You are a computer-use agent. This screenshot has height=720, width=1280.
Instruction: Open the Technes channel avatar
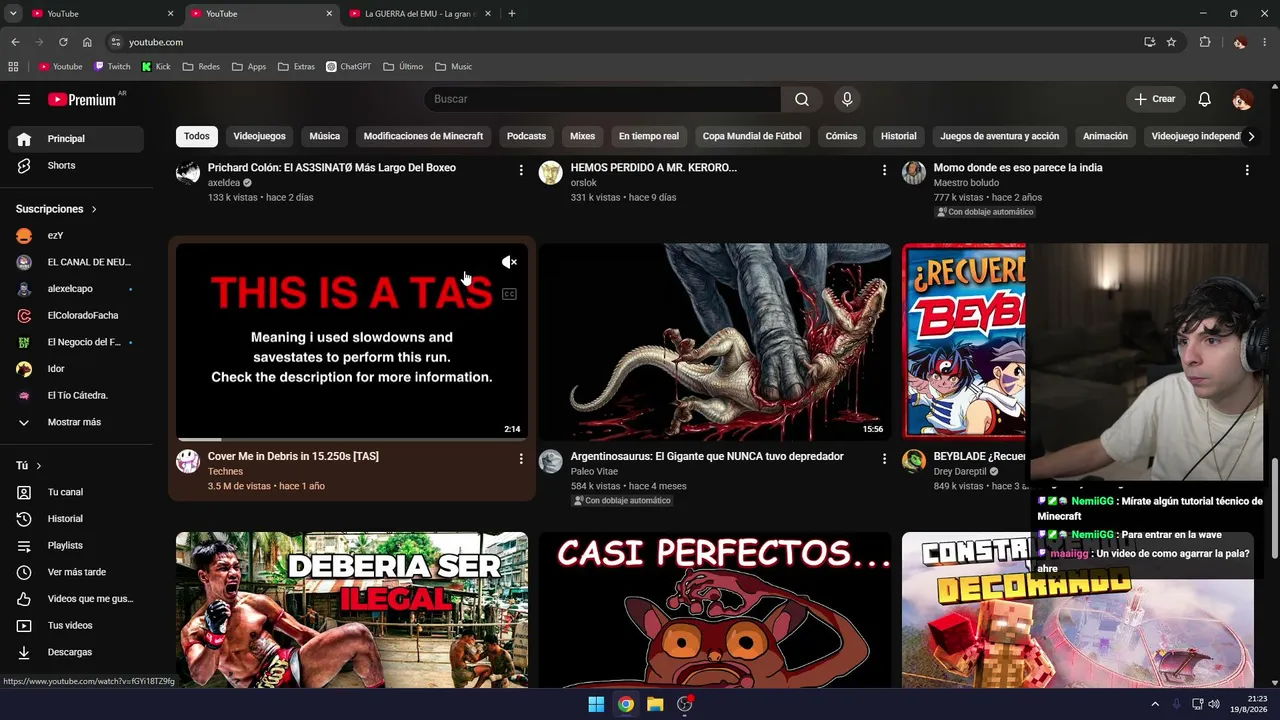click(x=188, y=461)
